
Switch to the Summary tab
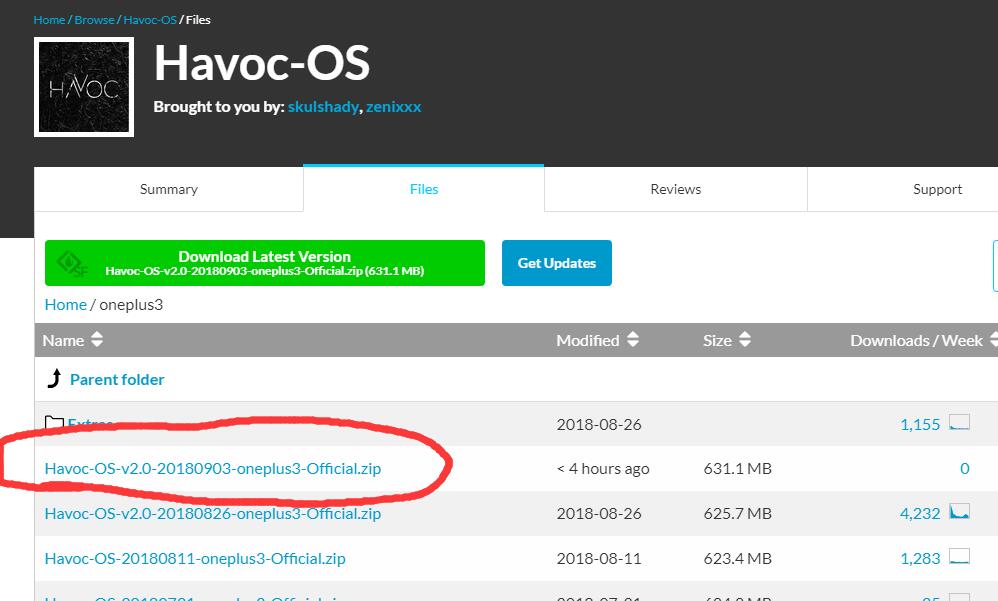(x=168, y=188)
